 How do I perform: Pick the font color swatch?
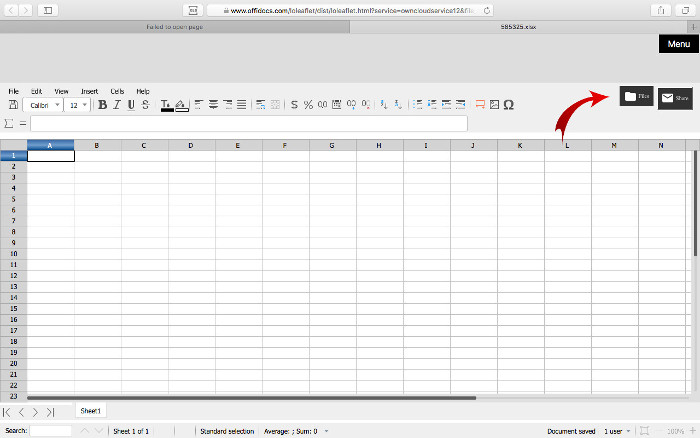[166, 105]
